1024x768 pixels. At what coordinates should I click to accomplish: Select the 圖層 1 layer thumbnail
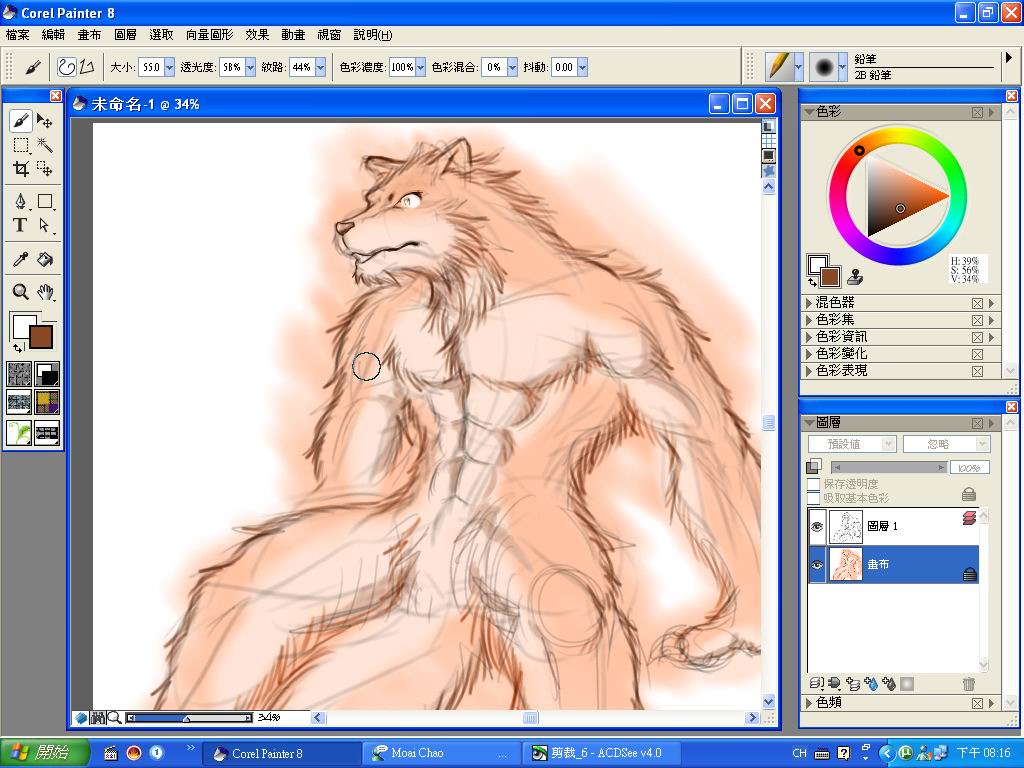846,526
